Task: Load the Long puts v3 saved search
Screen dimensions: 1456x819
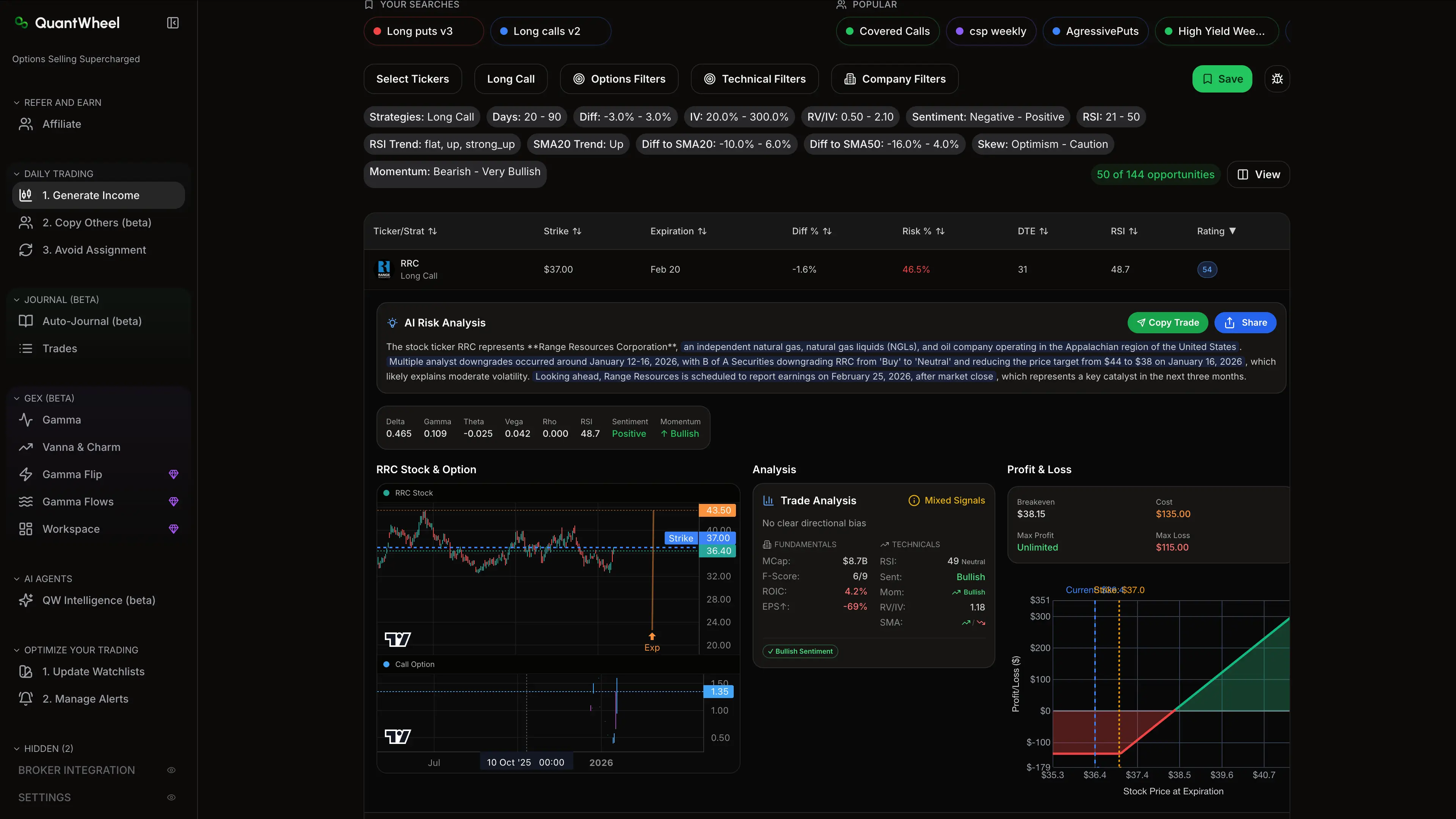Action: click(424, 31)
